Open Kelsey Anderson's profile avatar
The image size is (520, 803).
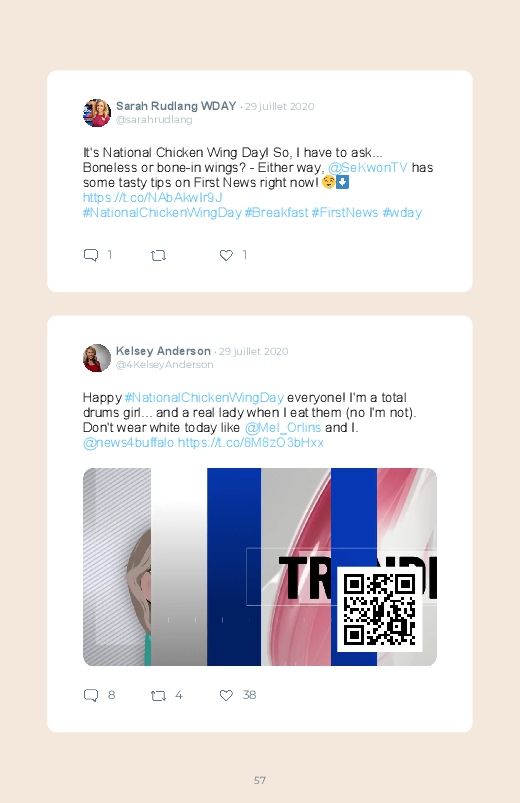[x=97, y=358]
